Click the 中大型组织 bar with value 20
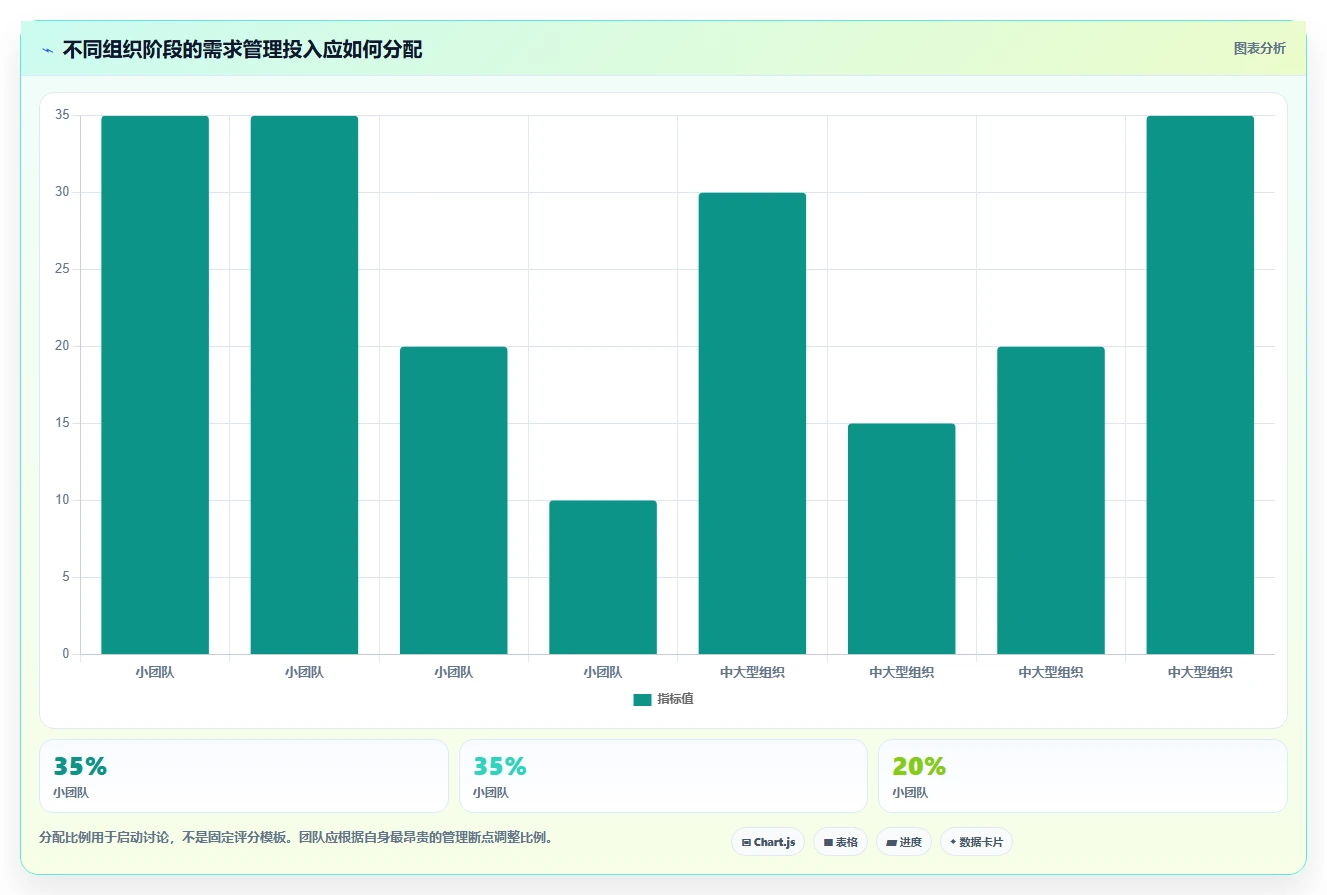 [1051, 500]
